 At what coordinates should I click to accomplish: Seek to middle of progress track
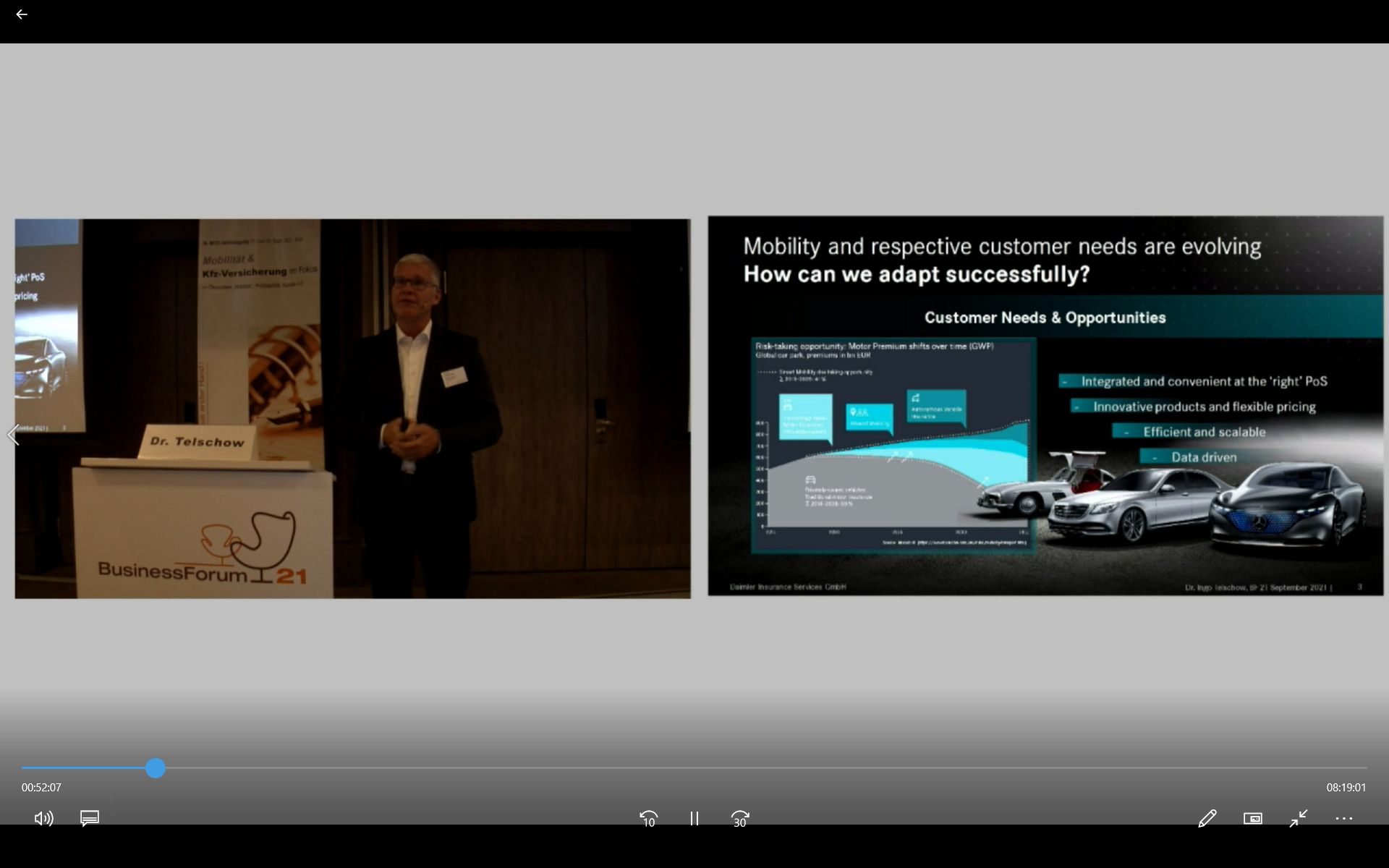(694, 767)
